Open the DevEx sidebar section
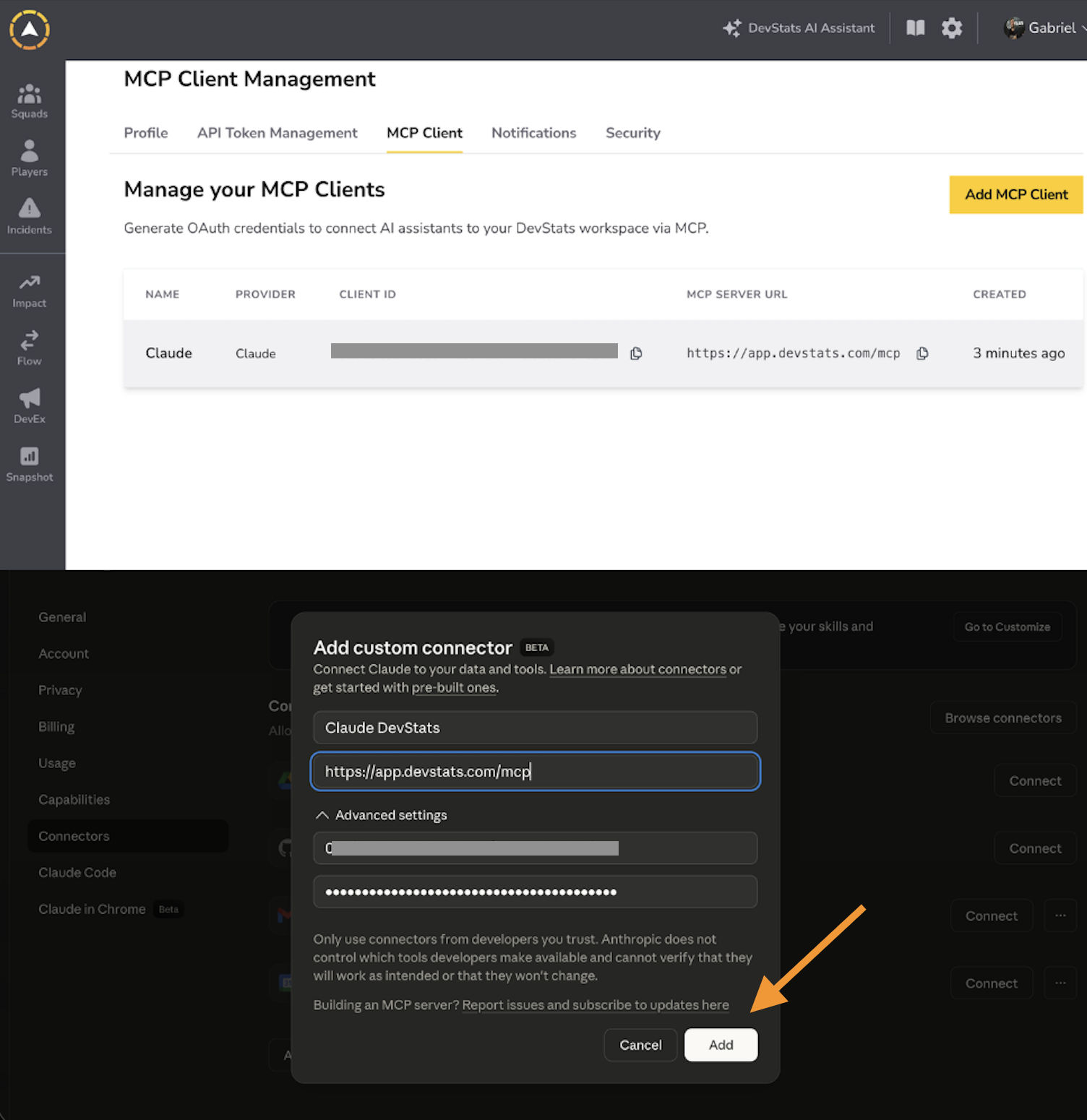The width and height of the screenshot is (1087, 1120). [x=30, y=406]
